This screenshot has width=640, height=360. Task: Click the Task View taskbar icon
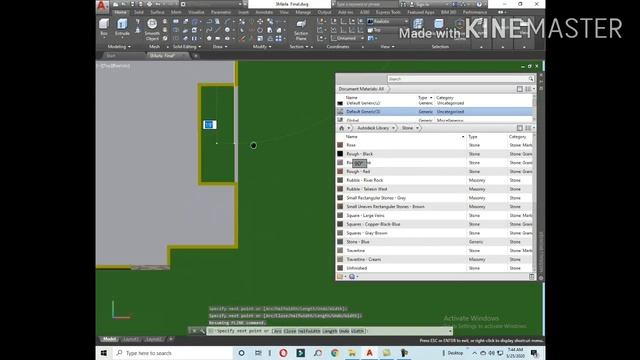(258, 353)
